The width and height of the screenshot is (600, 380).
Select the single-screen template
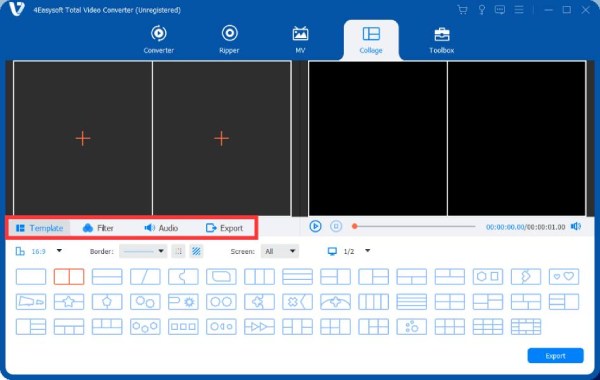(x=31, y=277)
